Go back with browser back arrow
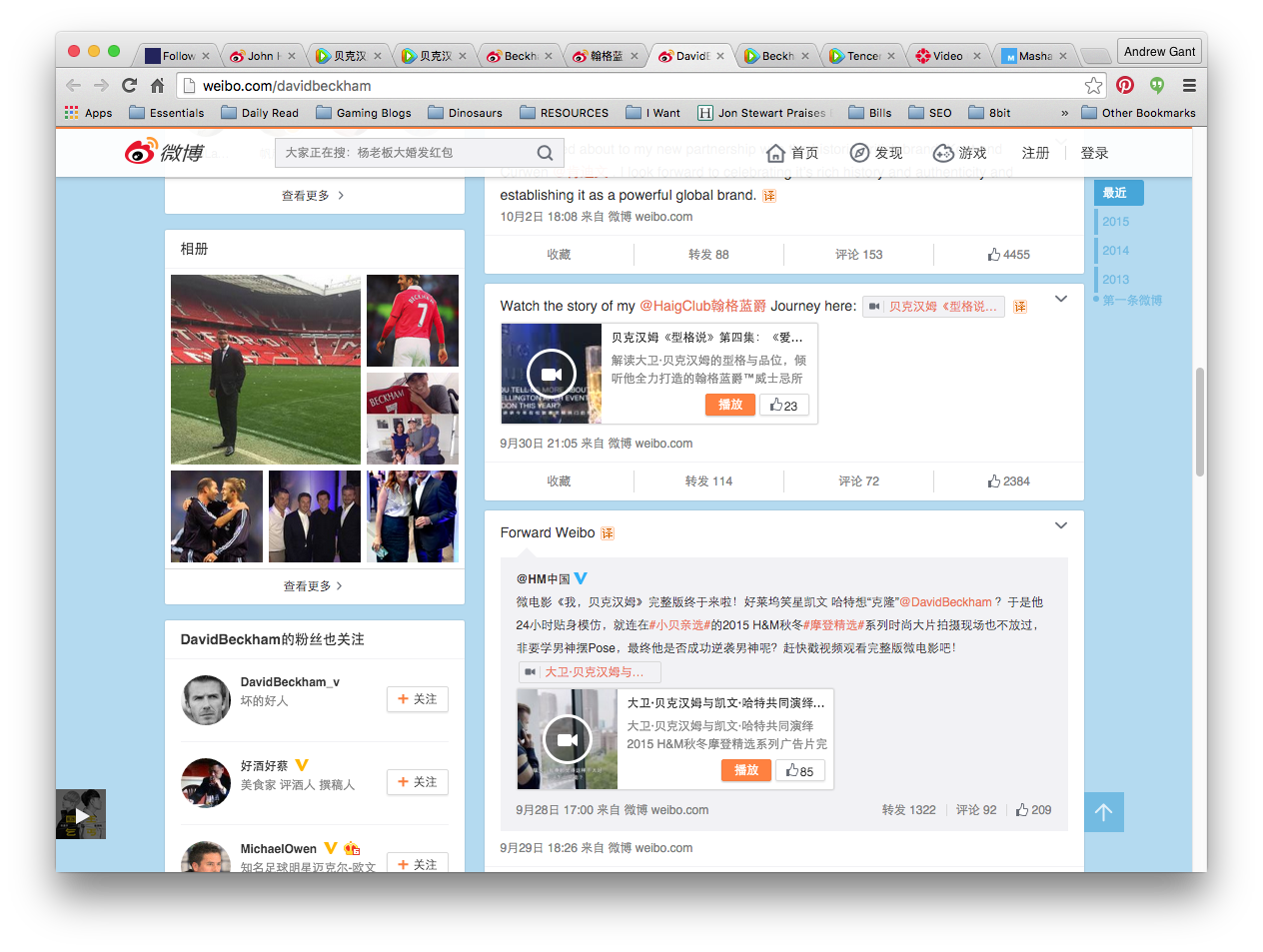This screenshot has height=952, width=1263. pos(73,85)
